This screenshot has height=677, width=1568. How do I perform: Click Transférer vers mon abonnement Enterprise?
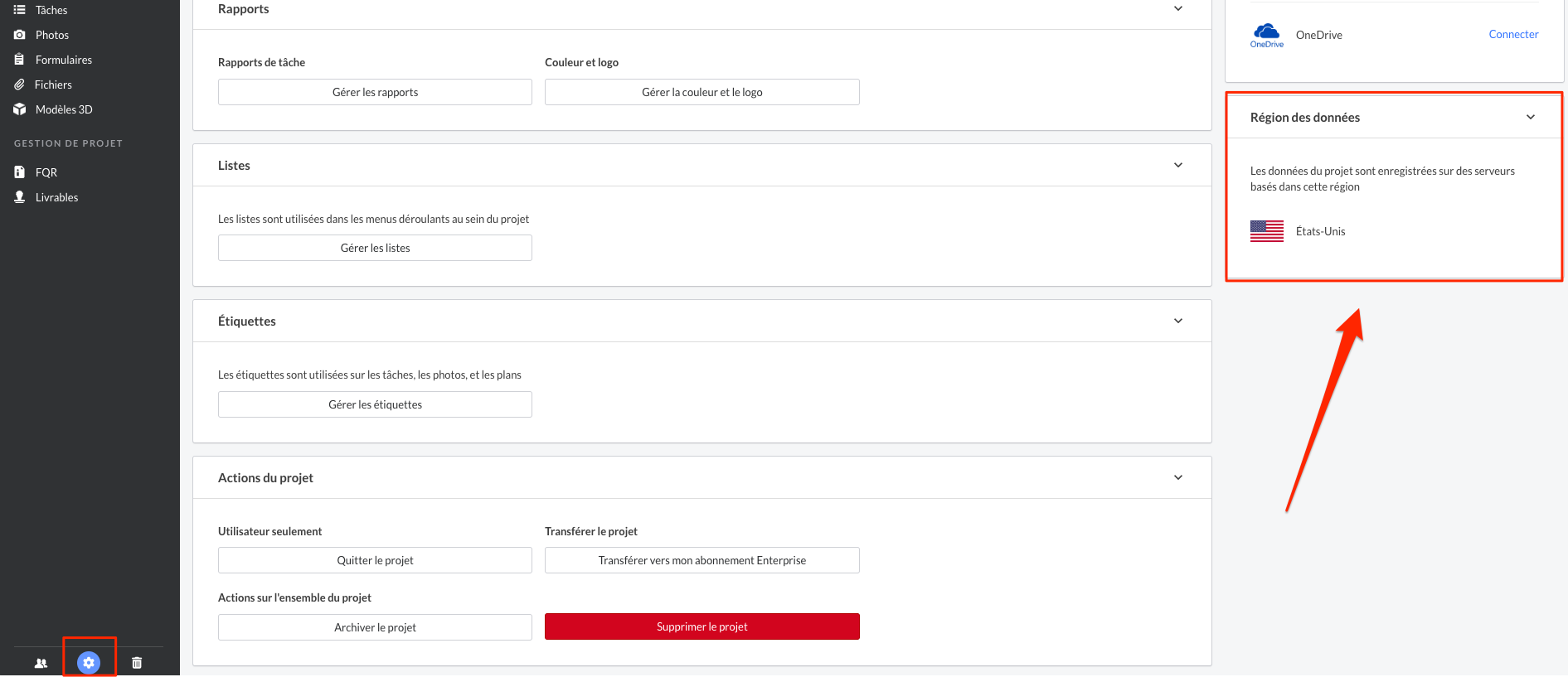click(701, 560)
